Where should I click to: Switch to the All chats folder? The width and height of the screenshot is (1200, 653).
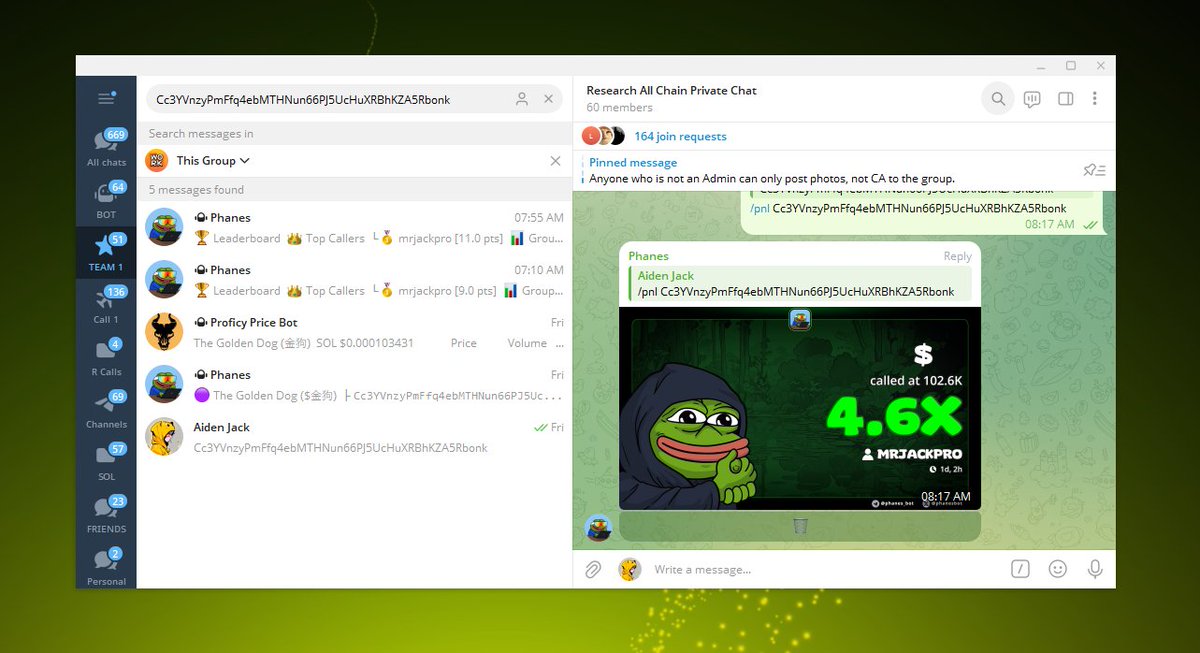pos(106,148)
